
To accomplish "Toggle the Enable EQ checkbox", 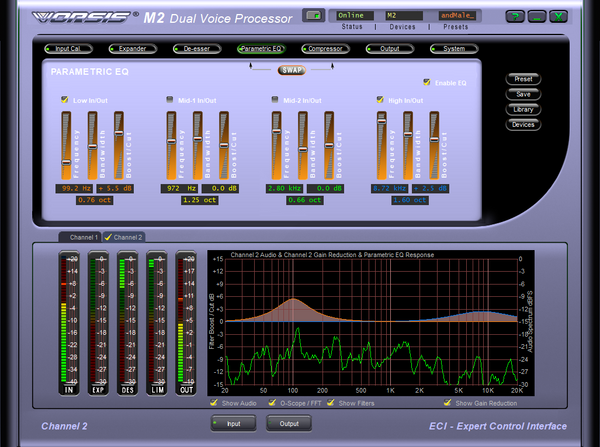I will [x=427, y=82].
